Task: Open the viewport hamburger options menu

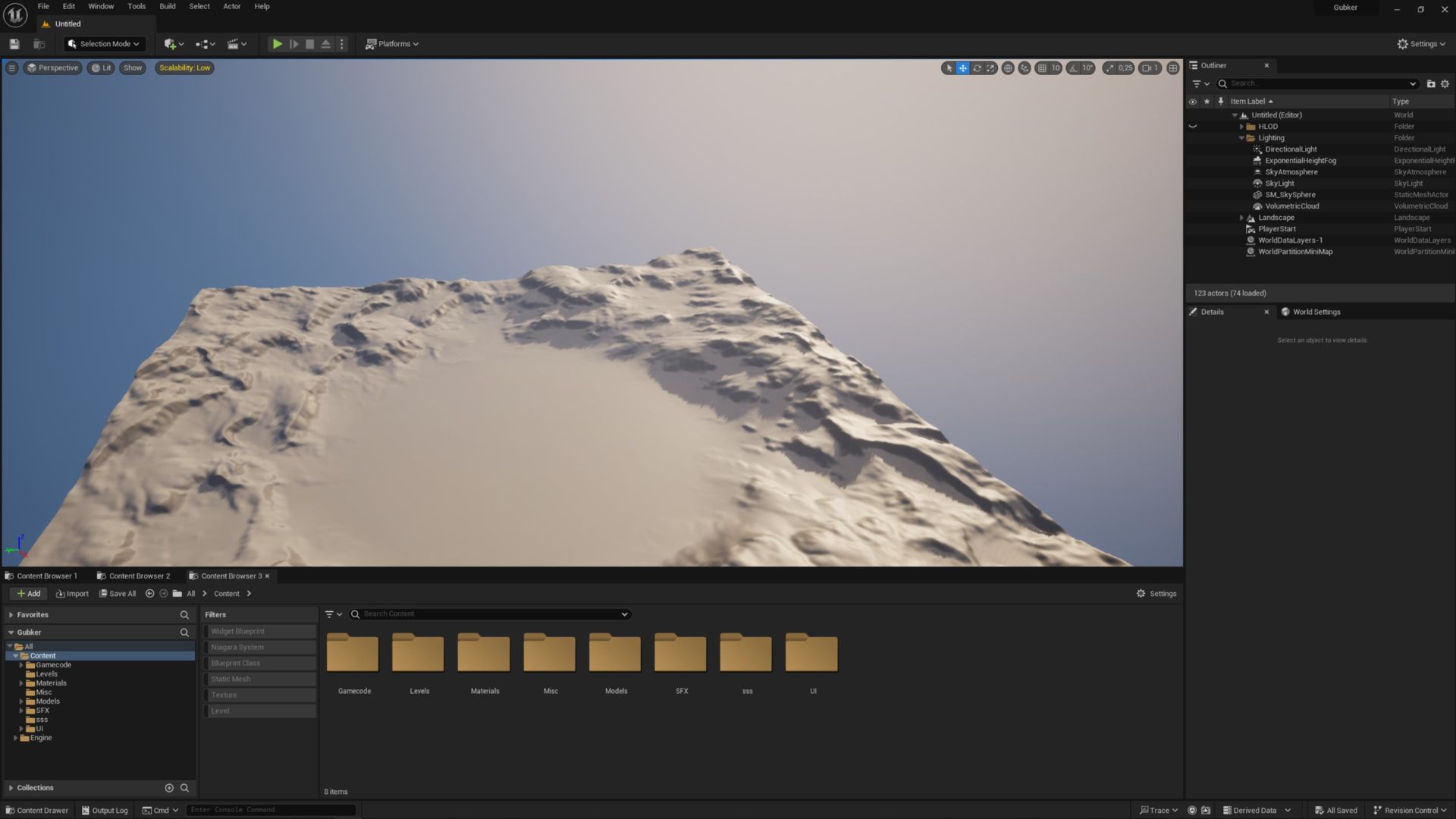Action: (11, 68)
